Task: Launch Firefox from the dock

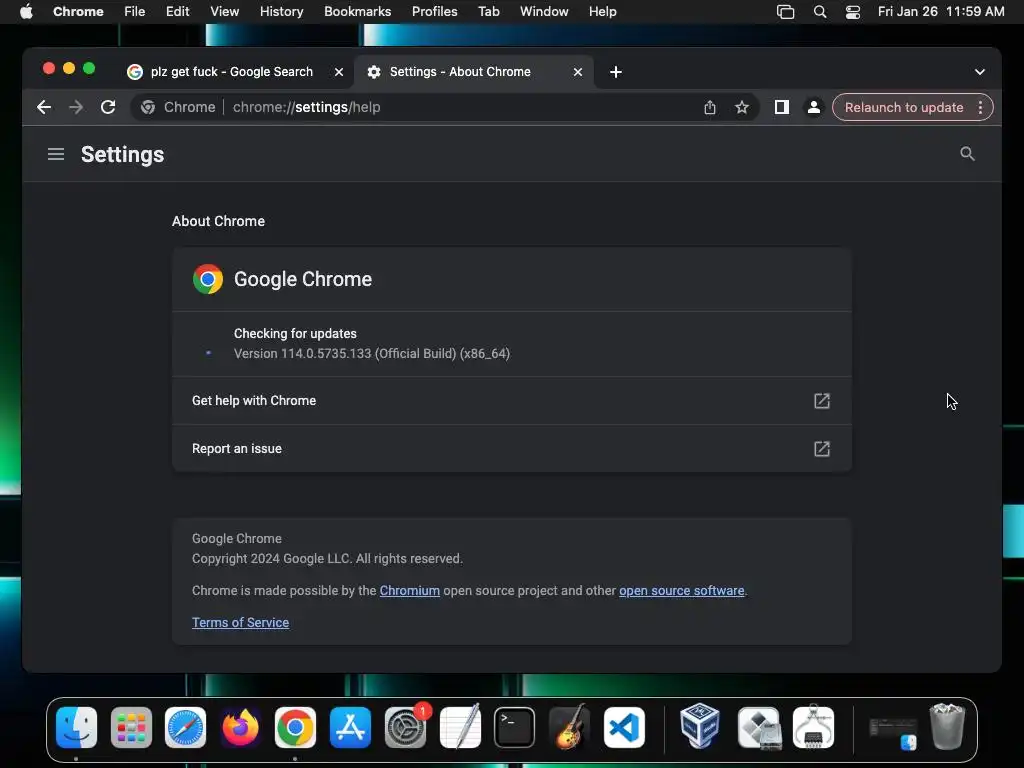Action: click(x=240, y=728)
